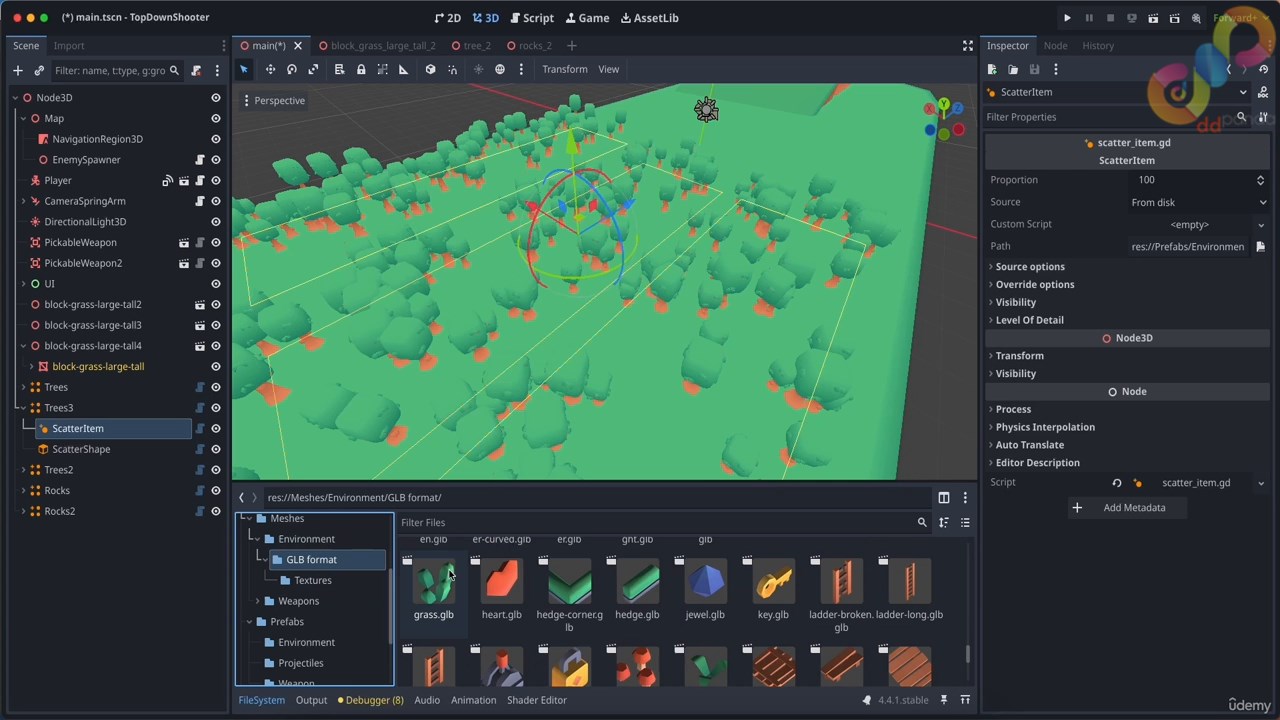
Task: Click the sort files icon
Action: 943,522
